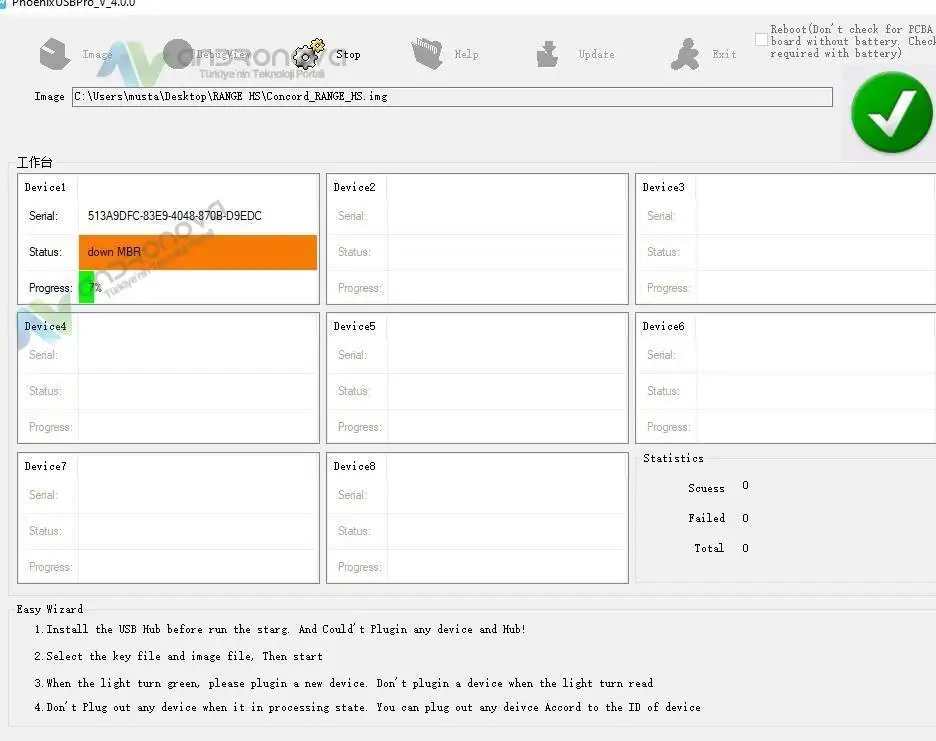
Task: Click the PhoenixUSBPro title bar icon
Action: [3, 3]
